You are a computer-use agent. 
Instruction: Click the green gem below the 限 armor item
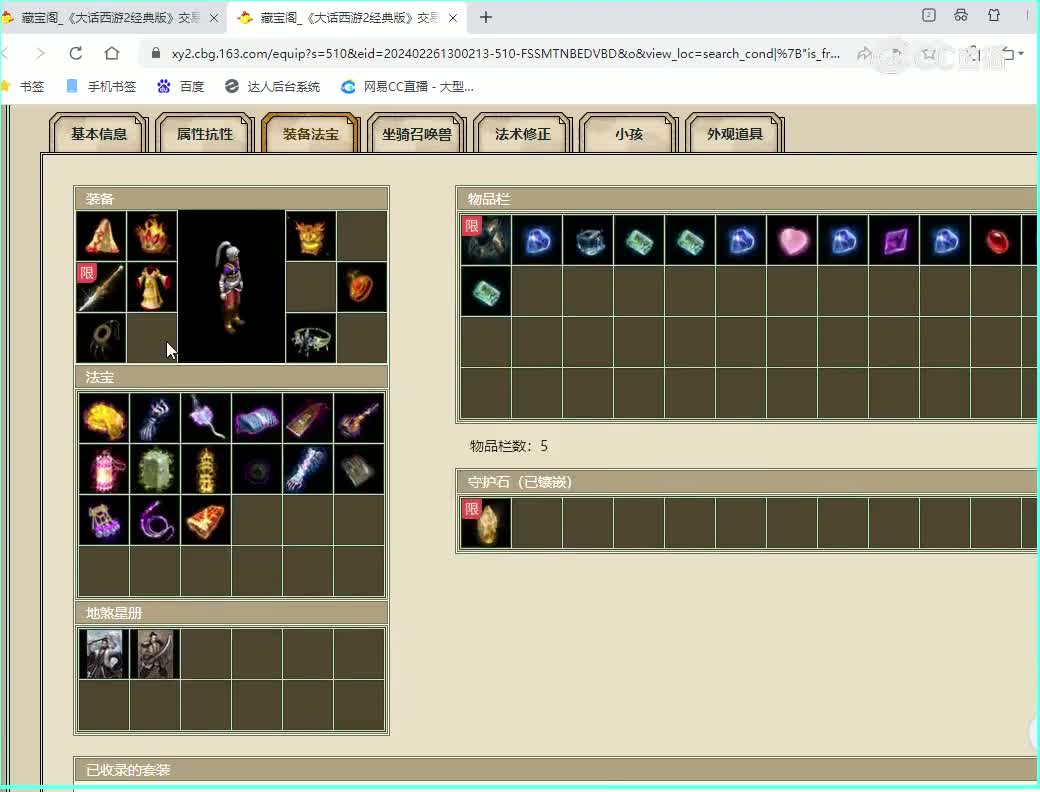click(486, 291)
